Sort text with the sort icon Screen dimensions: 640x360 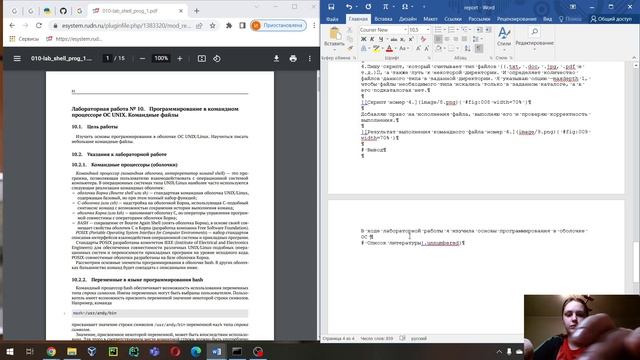click(x=467, y=49)
